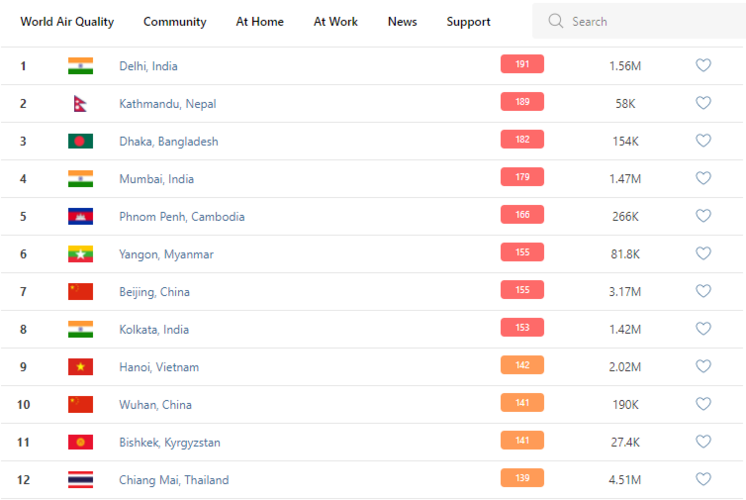Click the Cambodia flag icon
Screen dimensions: 746x500
pyautogui.click(x=80, y=216)
